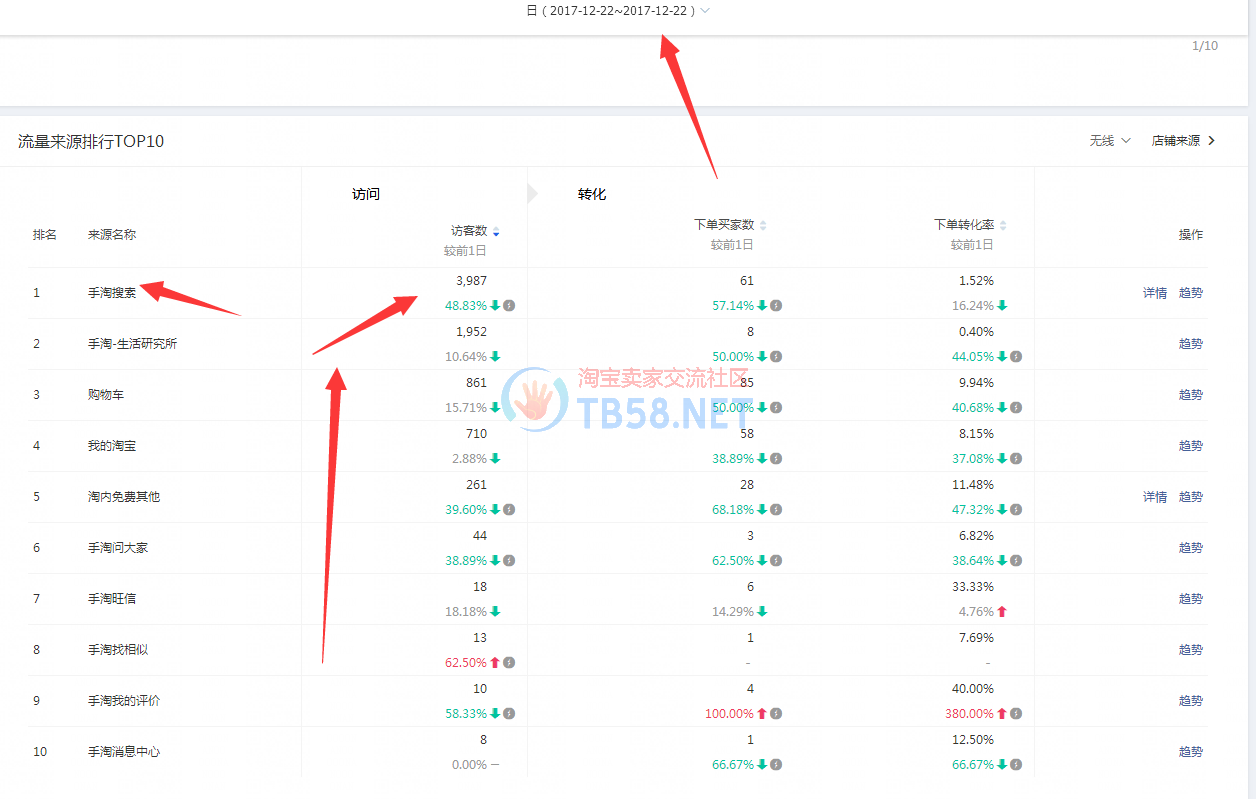Open 趋势 for 手淘搜索 row
The width and height of the screenshot is (1256, 799).
(1190, 293)
